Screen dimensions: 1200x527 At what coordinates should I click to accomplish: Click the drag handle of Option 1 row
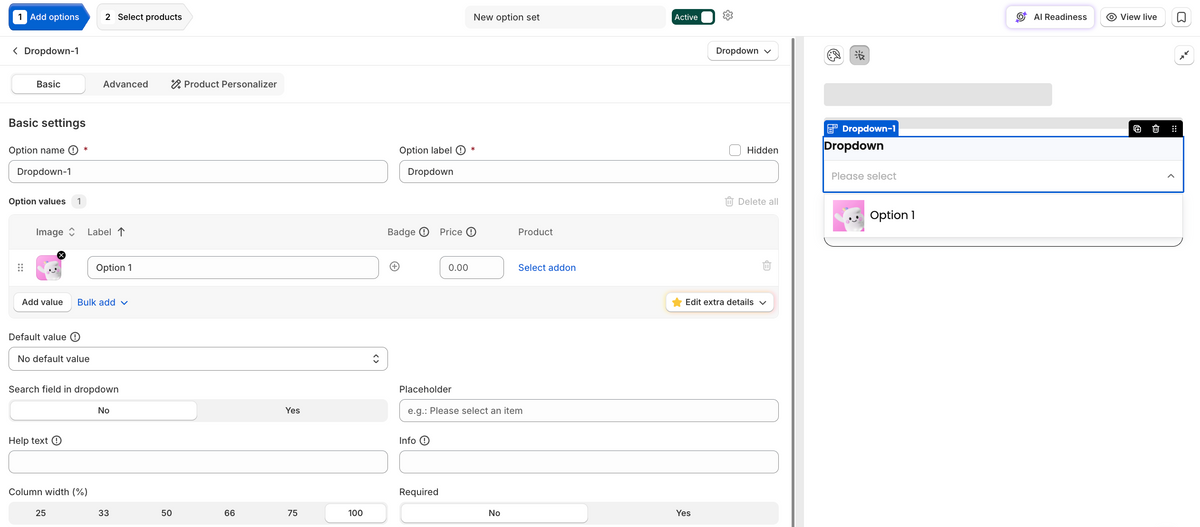point(20,268)
